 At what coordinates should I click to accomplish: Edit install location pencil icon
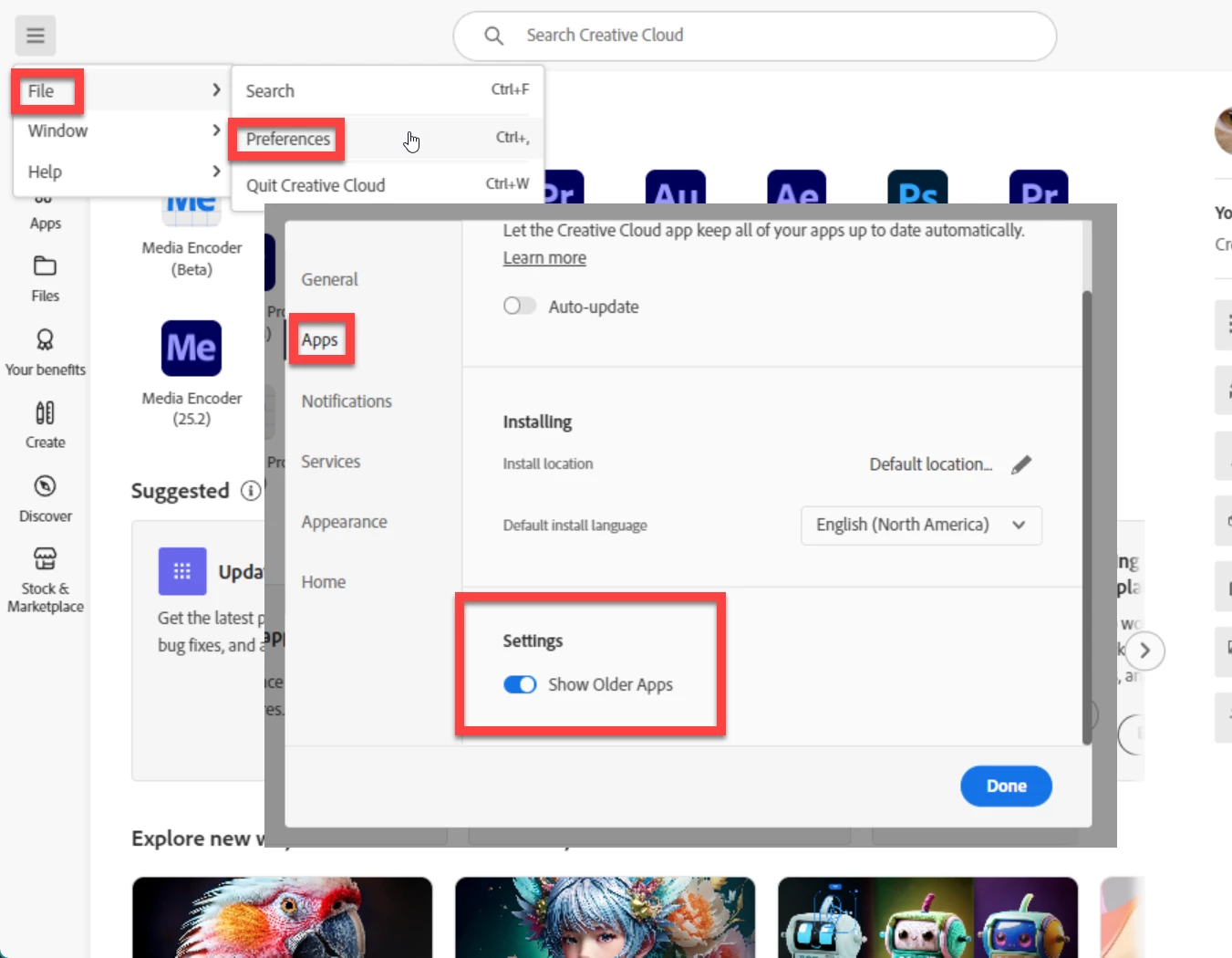tap(1021, 464)
